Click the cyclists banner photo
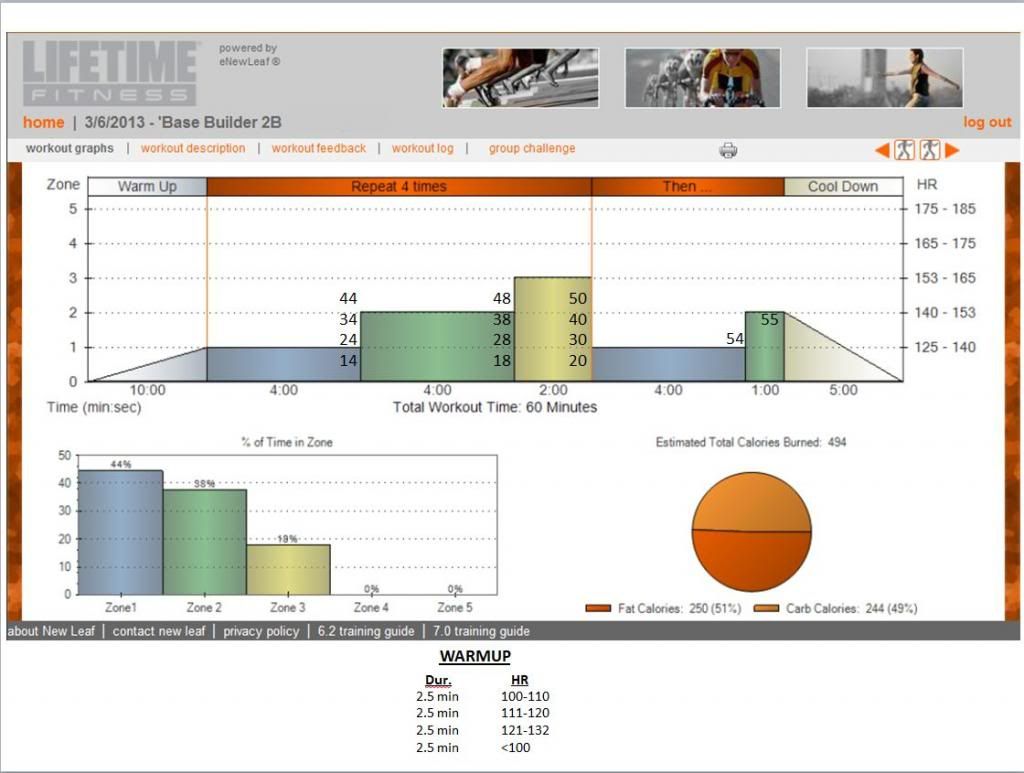Screen dimensions: 1024x773 coord(703,78)
